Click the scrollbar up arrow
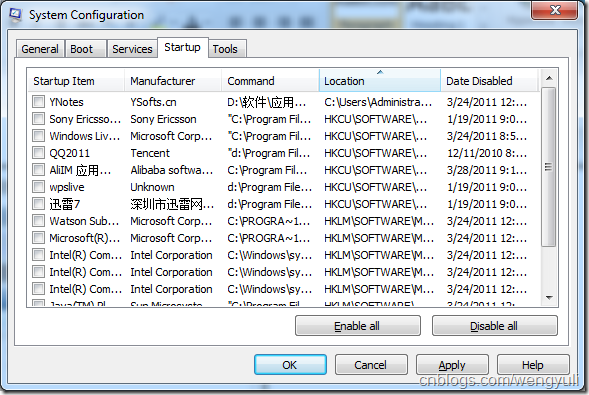This screenshot has height=395, width=589. [x=549, y=78]
